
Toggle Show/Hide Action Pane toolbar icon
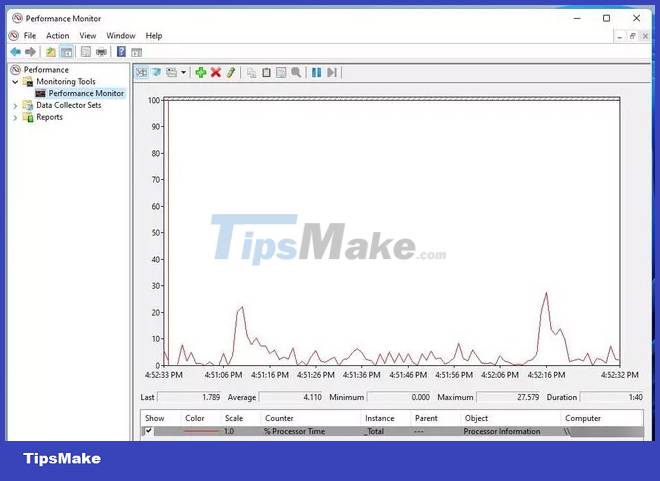click(136, 53)
